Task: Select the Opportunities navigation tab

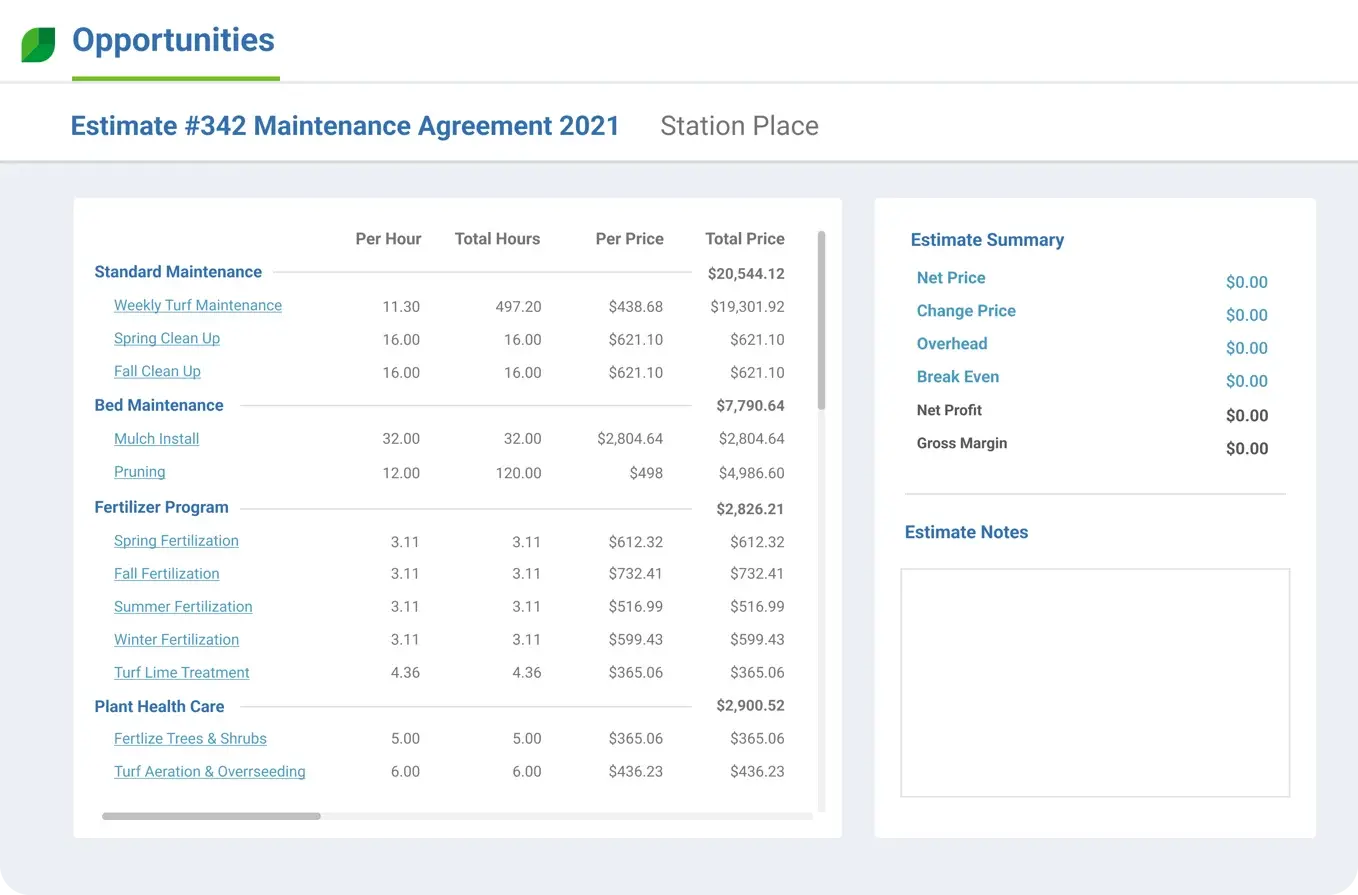Action: 172,41
